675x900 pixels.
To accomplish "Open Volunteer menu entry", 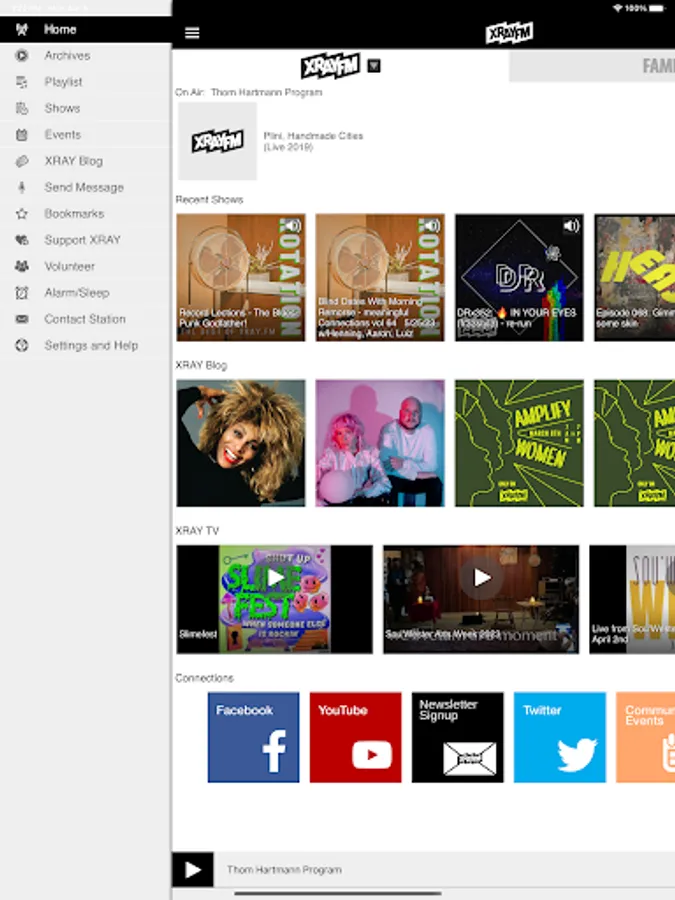I will (86, 266).
